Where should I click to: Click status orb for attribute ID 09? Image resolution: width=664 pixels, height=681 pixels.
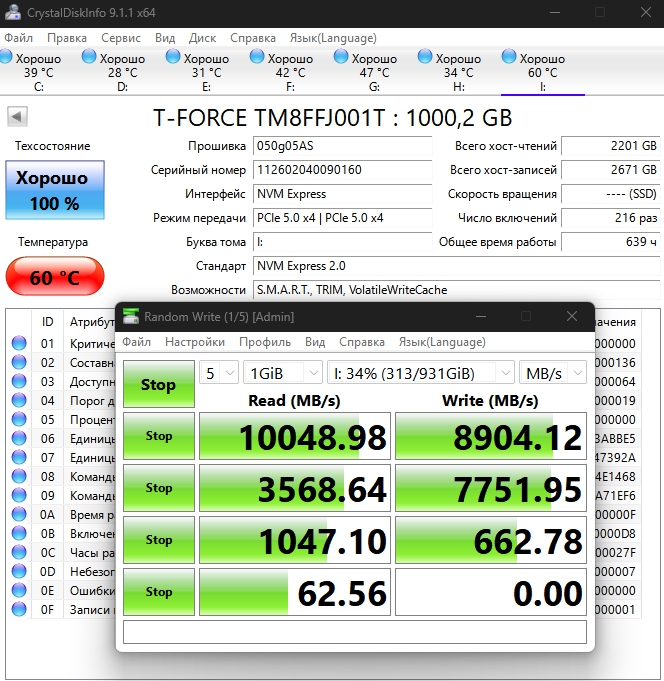(x=19, y=495)
